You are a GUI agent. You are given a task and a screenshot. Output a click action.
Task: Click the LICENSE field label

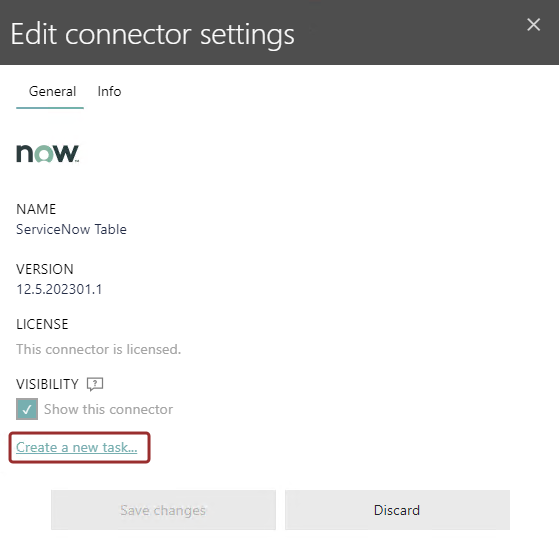(42, 324)
